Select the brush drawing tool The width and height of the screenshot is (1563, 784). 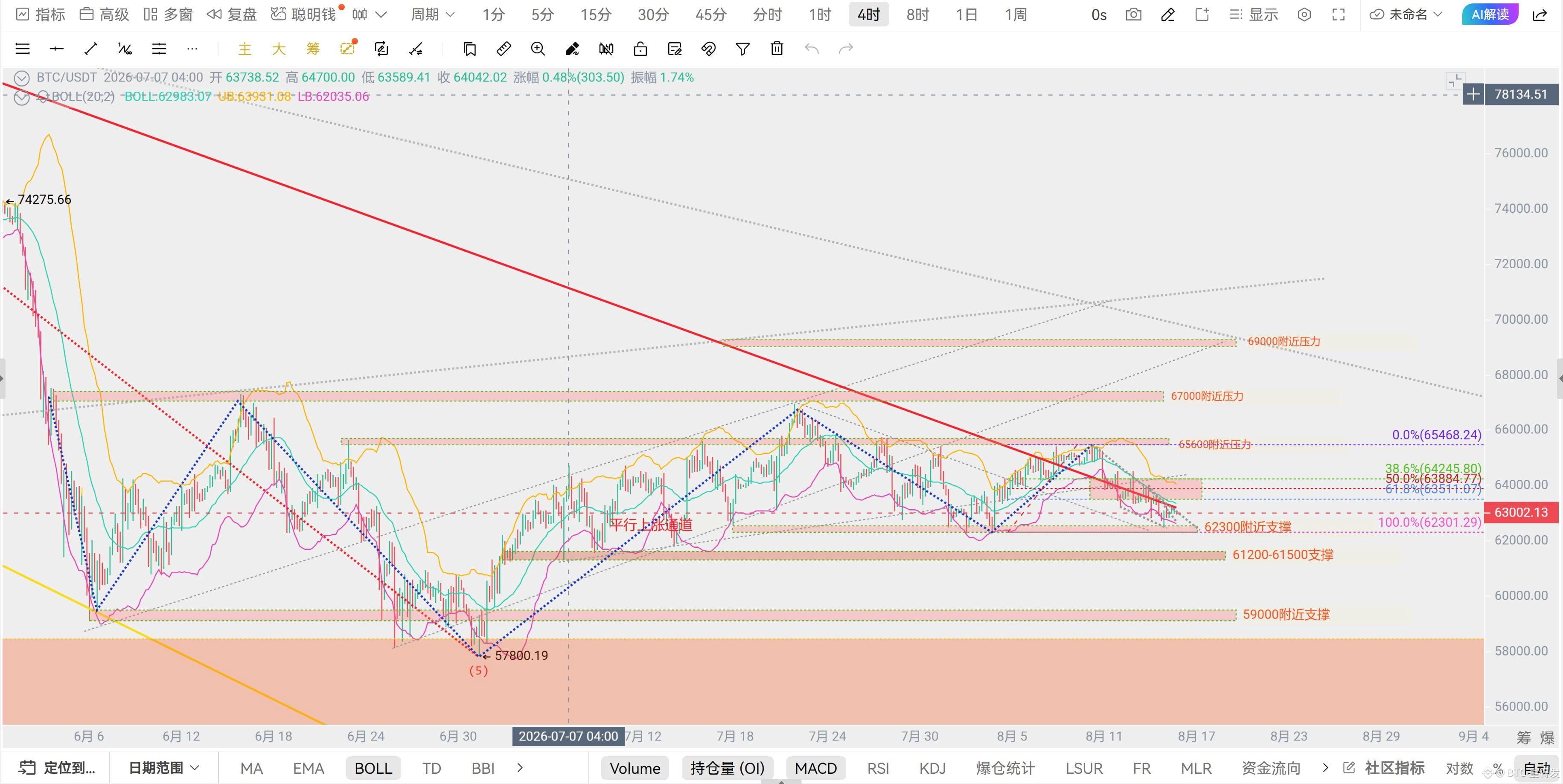(572, 49)
